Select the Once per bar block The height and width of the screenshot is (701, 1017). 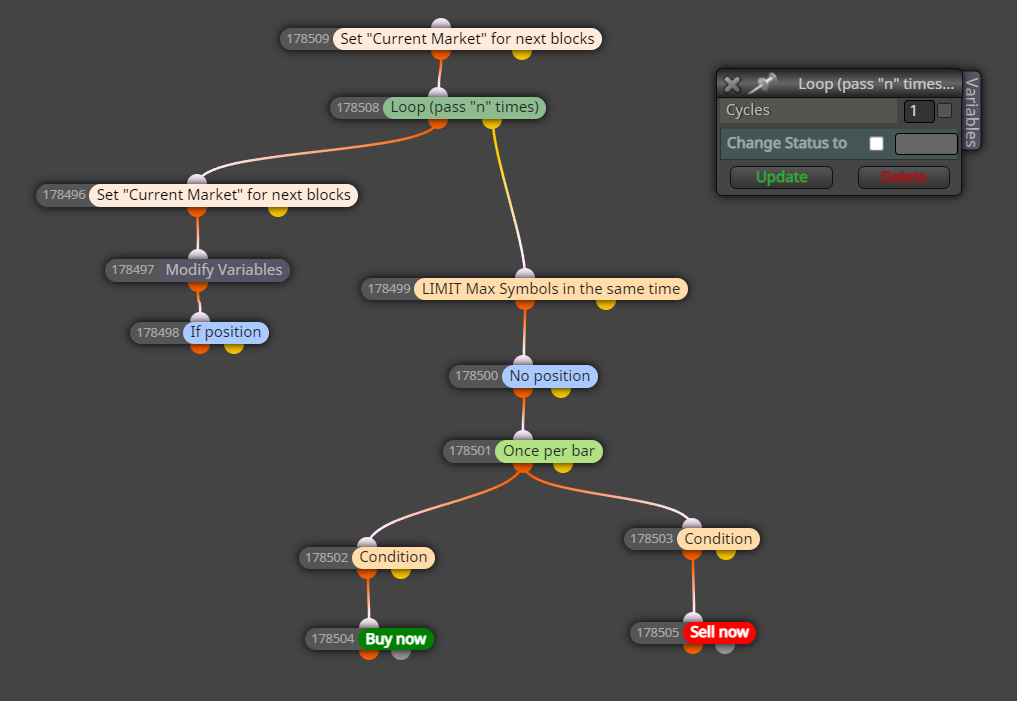click(549, 451)
